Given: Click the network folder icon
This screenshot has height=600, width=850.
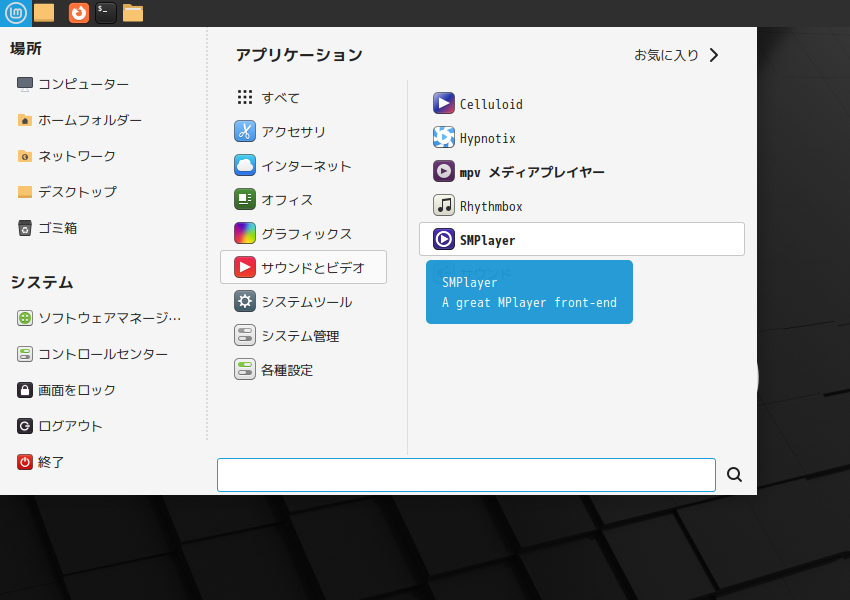Looking at the screenshot, I should (24, 156).
